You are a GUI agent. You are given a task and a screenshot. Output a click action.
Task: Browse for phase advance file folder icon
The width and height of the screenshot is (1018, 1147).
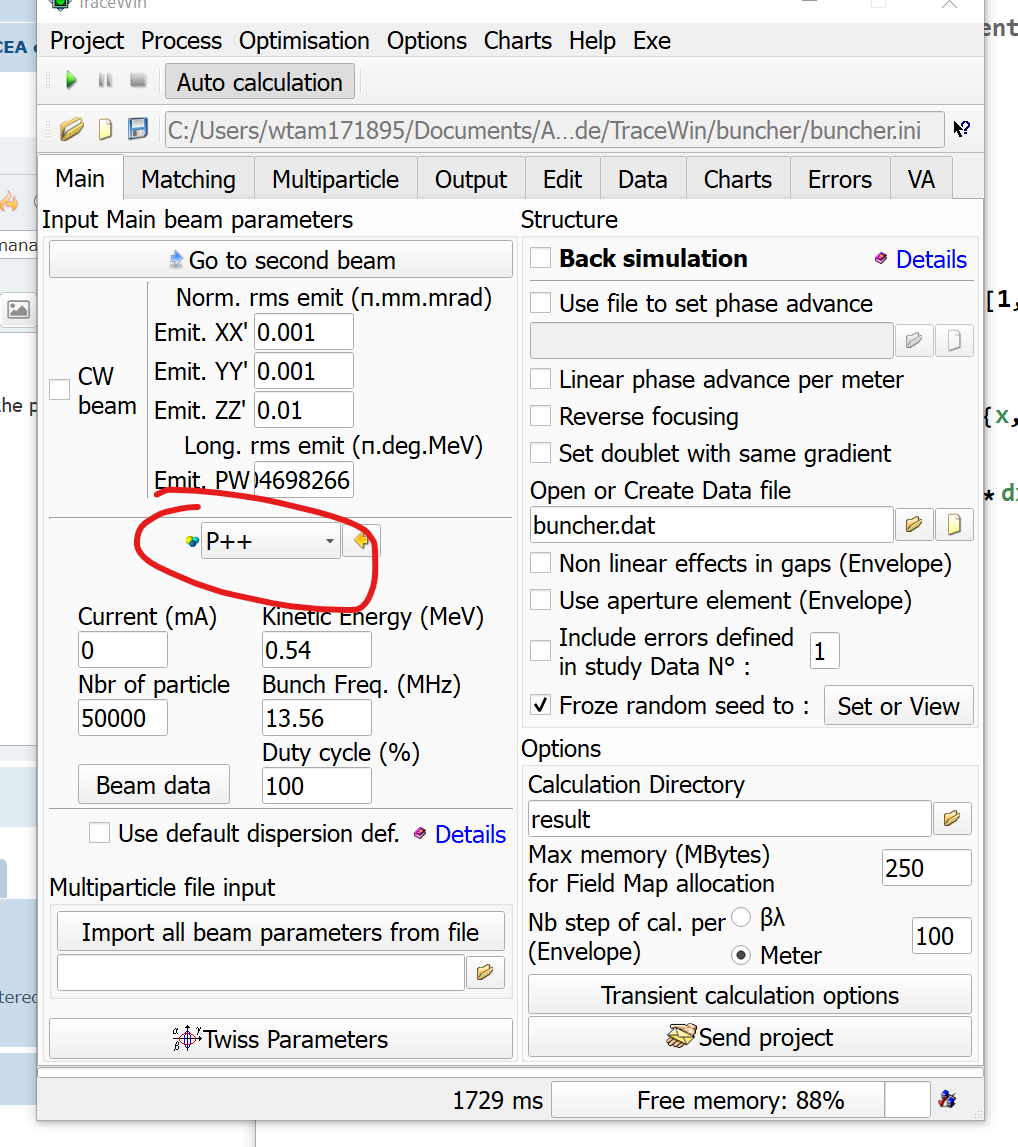click(x=913, y=340)
